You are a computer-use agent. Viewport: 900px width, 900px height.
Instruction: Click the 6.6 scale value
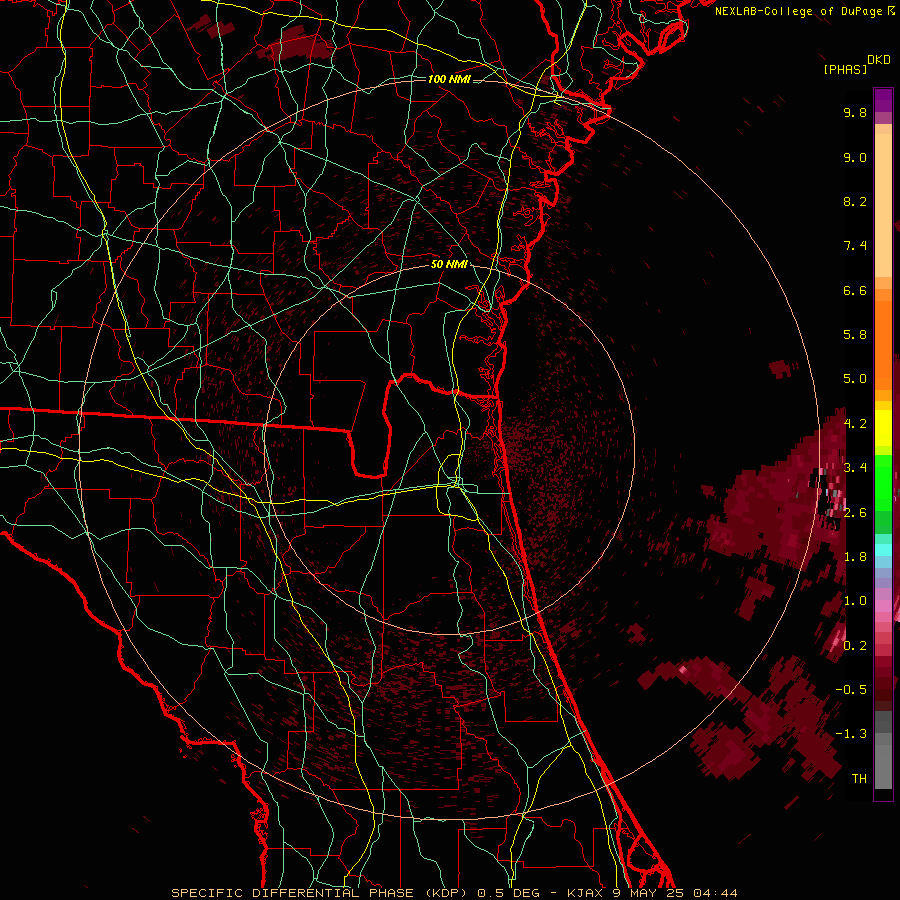[x=855, y=290]
